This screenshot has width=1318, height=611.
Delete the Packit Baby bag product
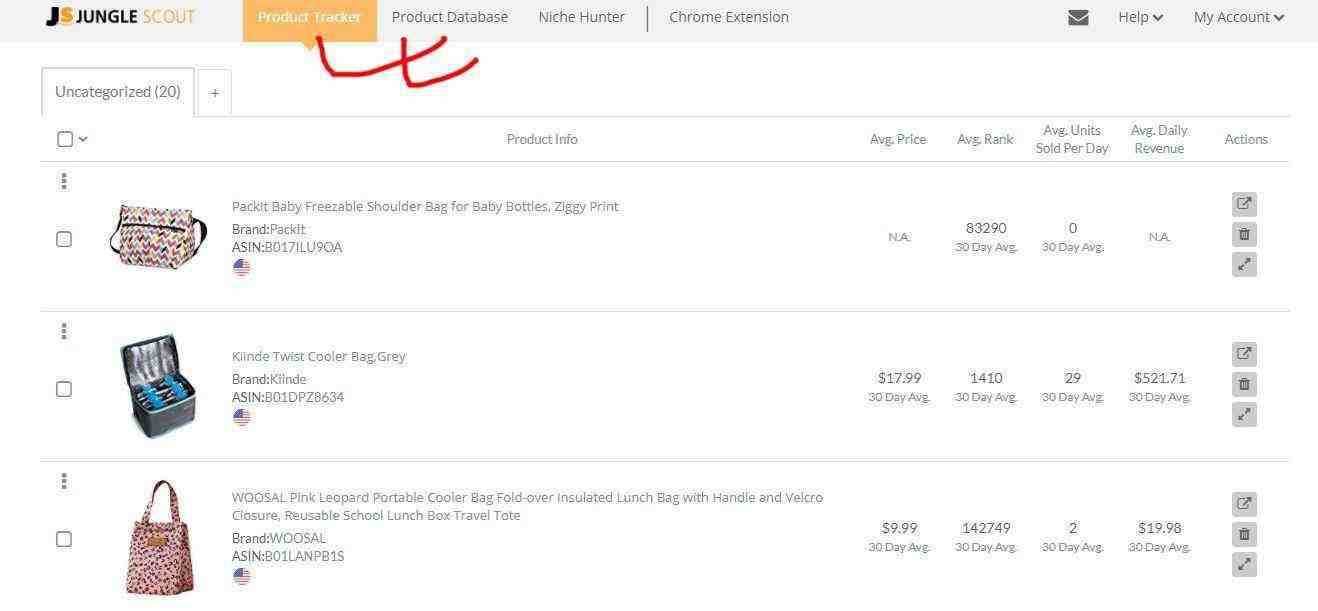point(1244,234)
